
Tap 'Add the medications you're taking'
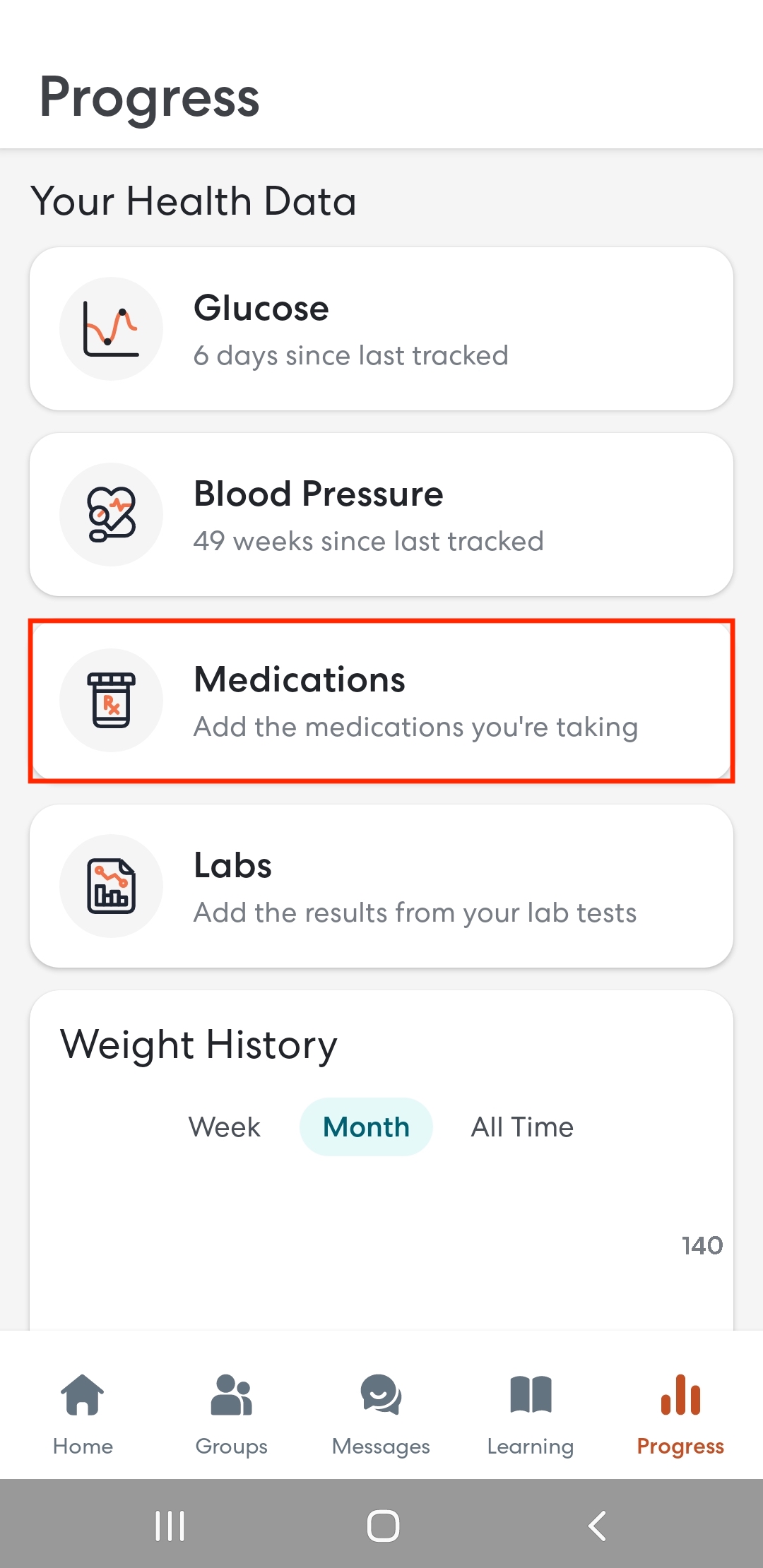[416, 727]
